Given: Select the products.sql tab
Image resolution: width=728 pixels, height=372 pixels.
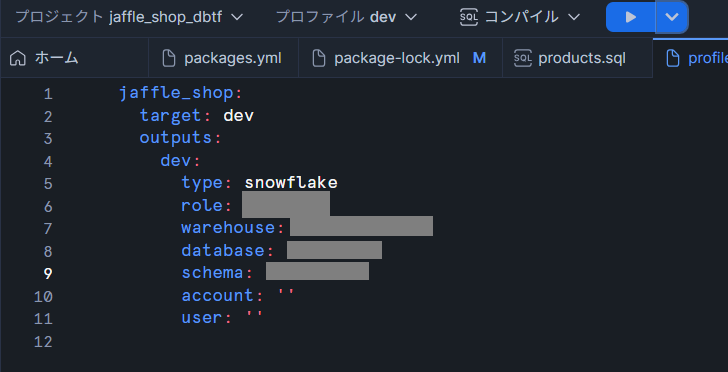Looking at the screenshot, I should click(x=578, y=58).
